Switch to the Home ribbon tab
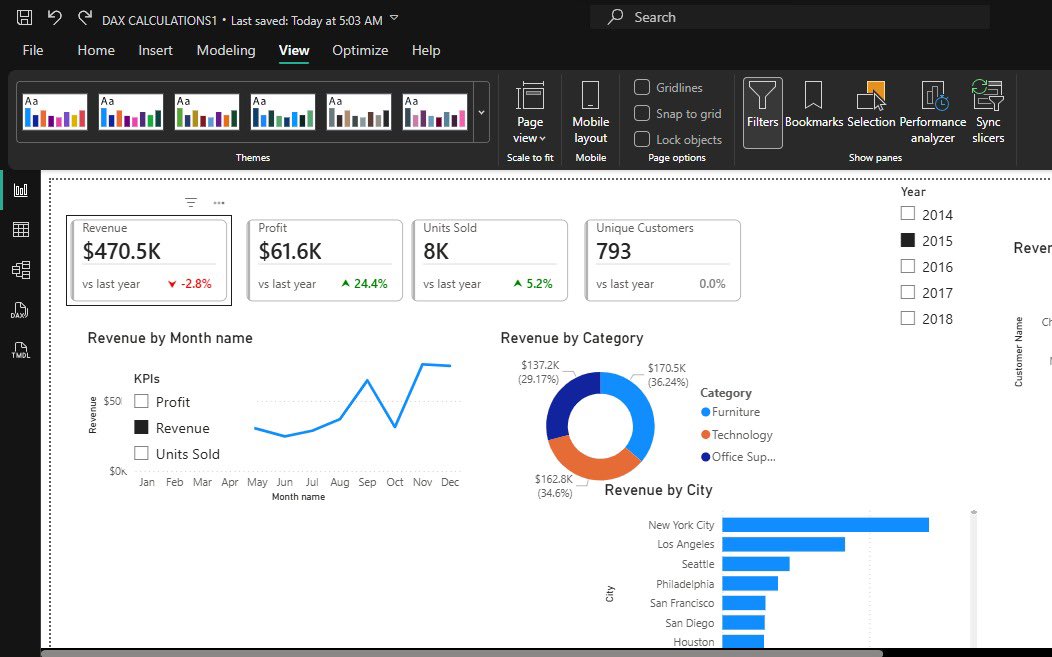 coord(96,50)
